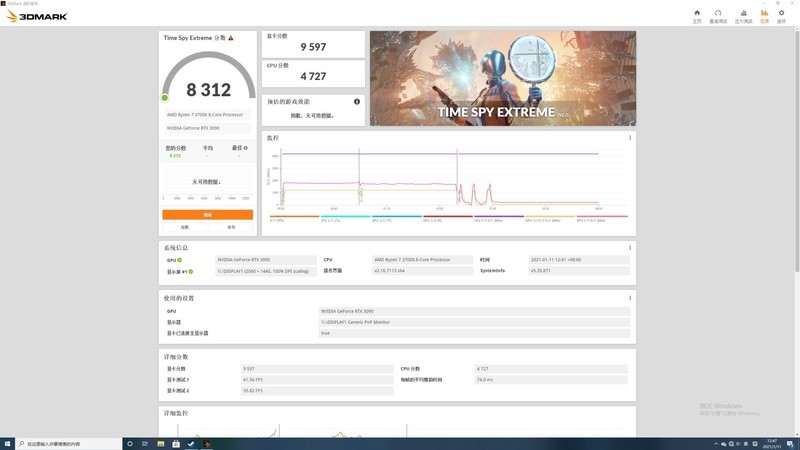Viewport: 800px width, 450px height.
Task: Click the SystemInfo v5.35.871 value
Action: 579,270
